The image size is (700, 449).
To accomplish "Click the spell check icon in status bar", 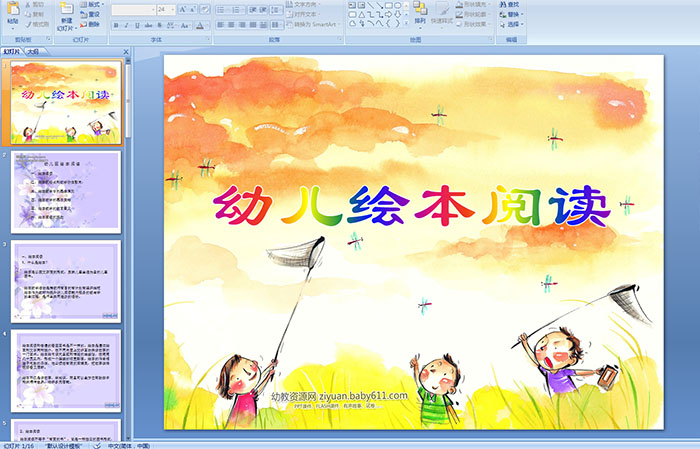I will 97,445.
